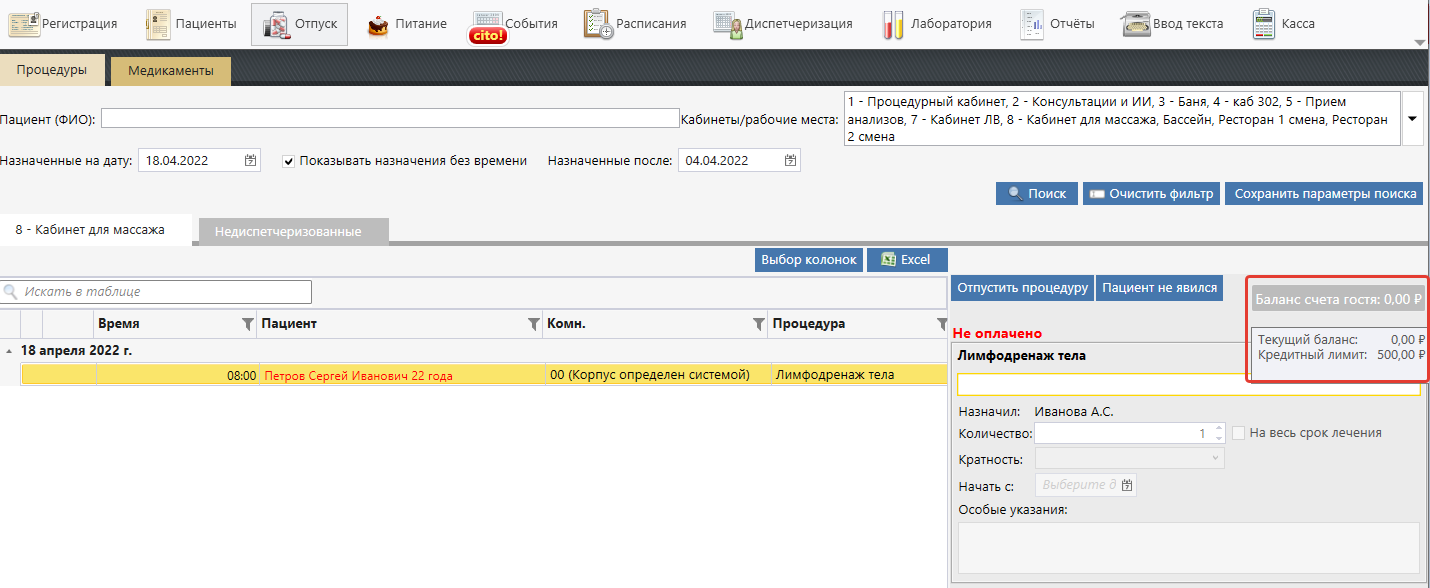Expand Кабинеты/рабочие места dropdown list
This screenshot has height=588, width=1430.
coord(1412,118)
